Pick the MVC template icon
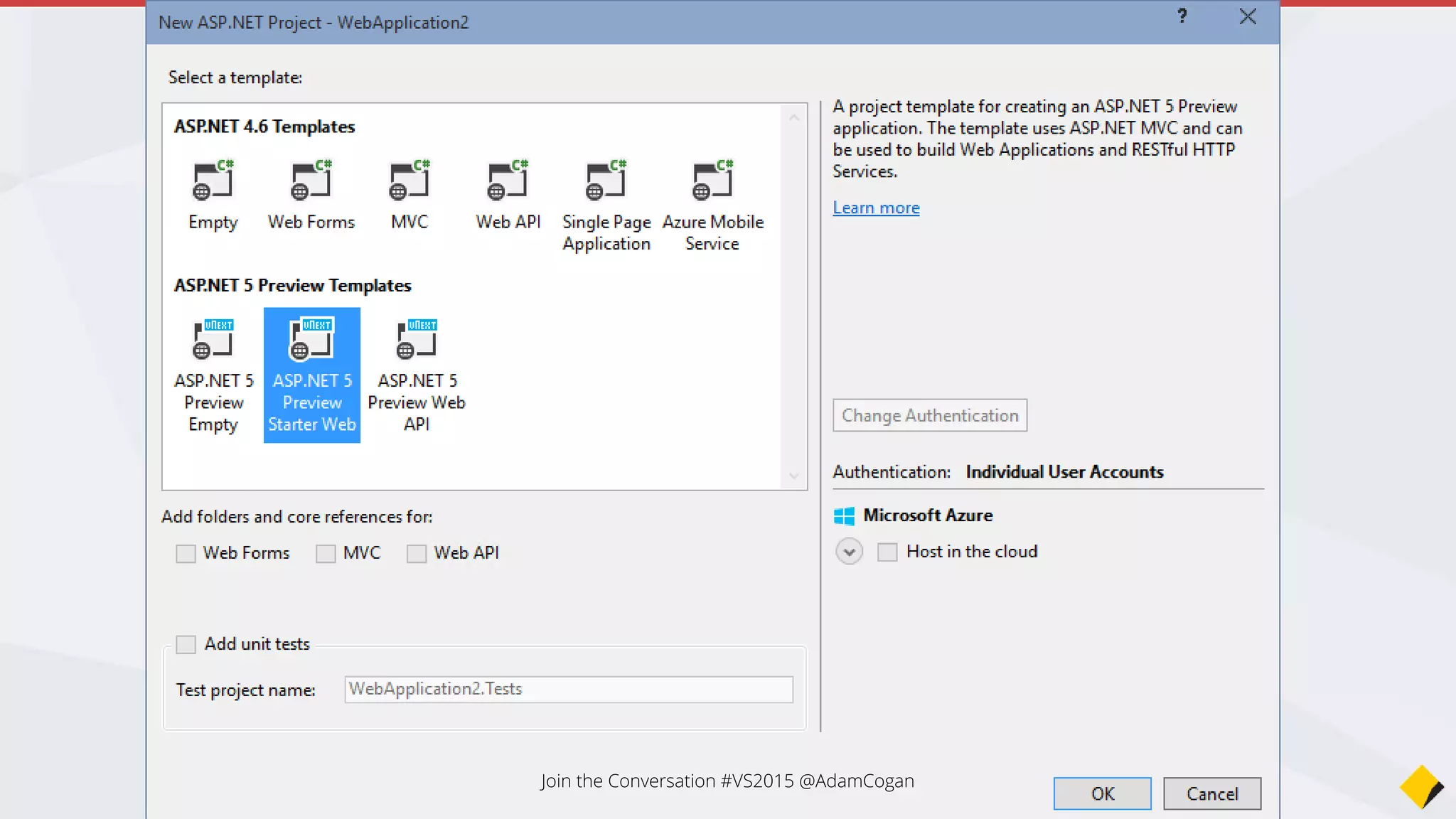The image size is (1456, 819). pos(409,180)
